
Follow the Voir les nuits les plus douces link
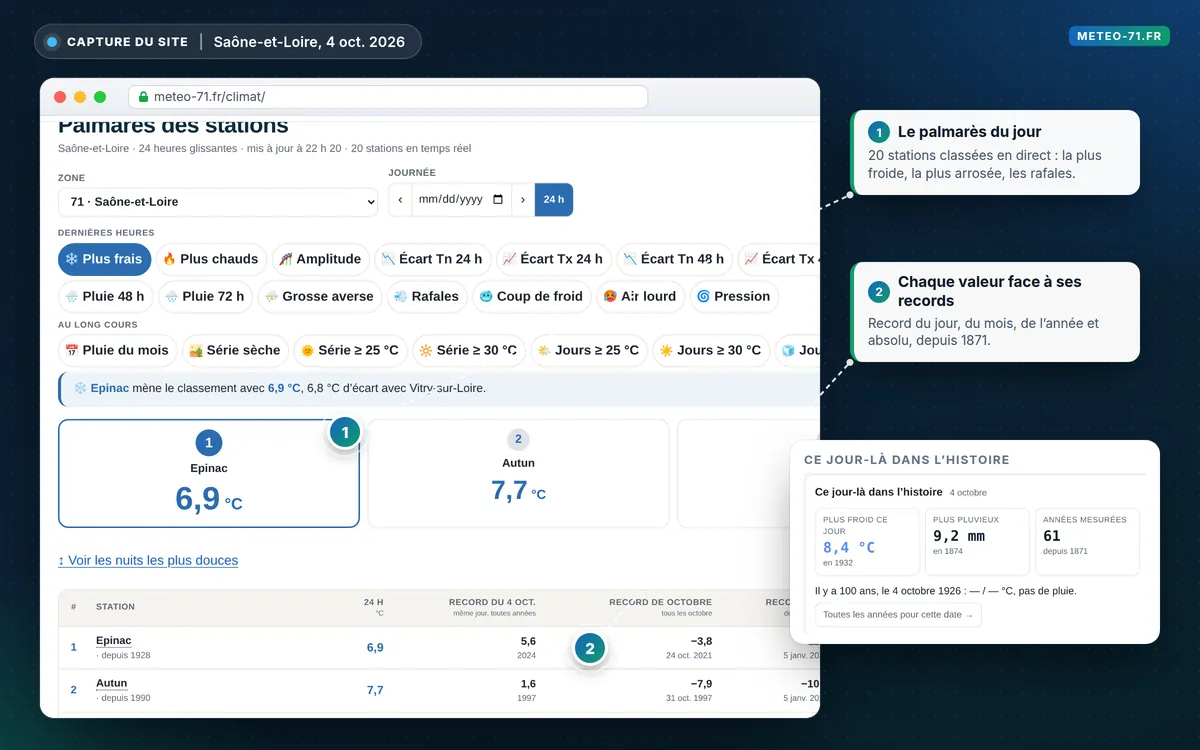coord(148,560)
